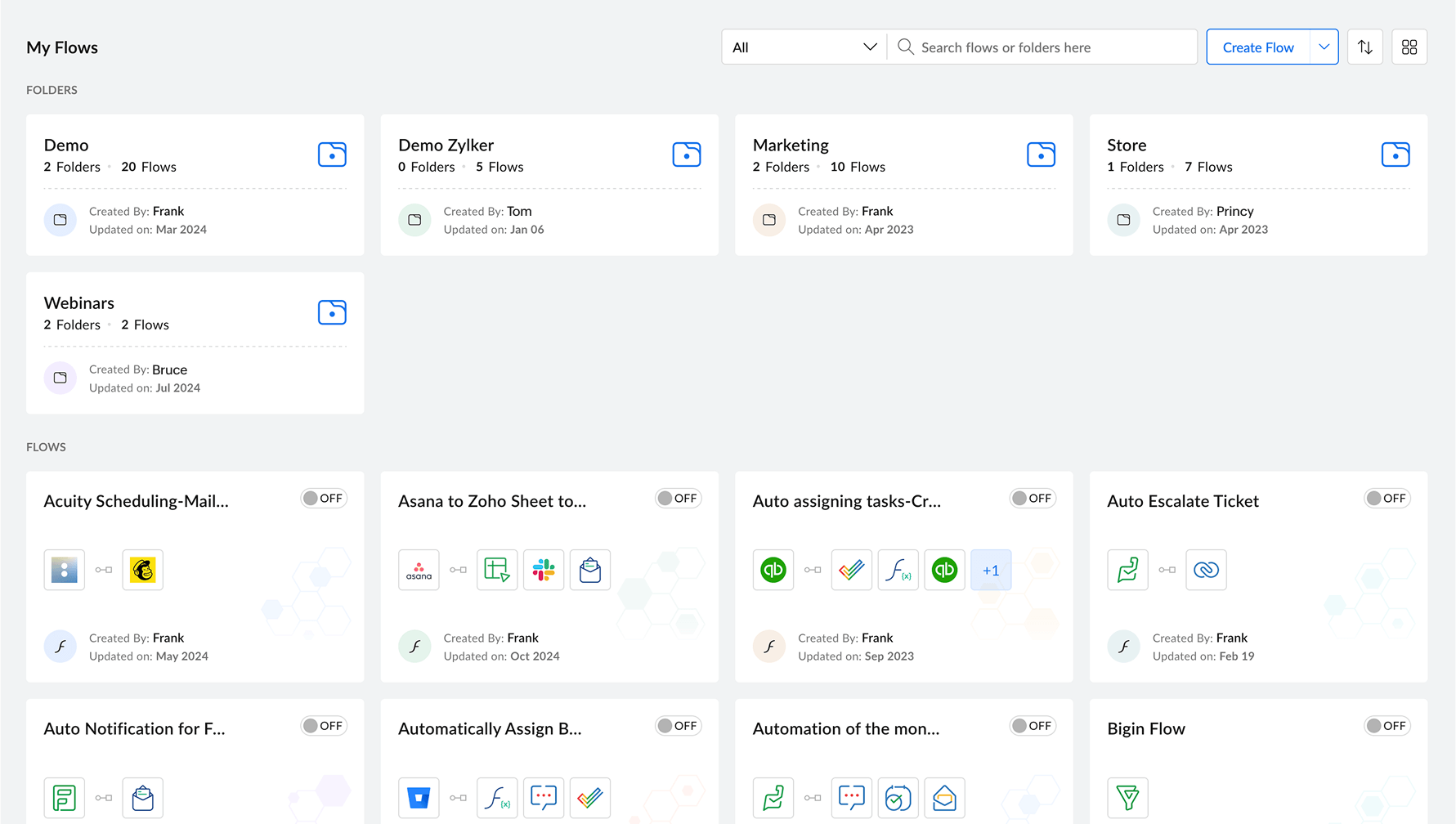Click the Slack icon in Asana flow
Screen dimensions: 1456x824
coord(544,570)
